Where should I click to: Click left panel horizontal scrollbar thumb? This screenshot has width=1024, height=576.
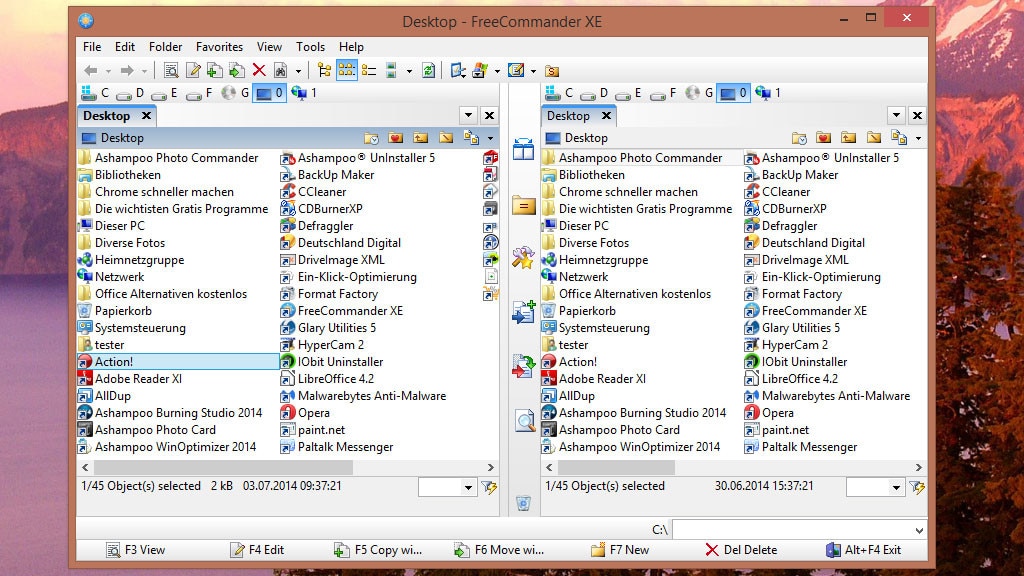point(223,468)
